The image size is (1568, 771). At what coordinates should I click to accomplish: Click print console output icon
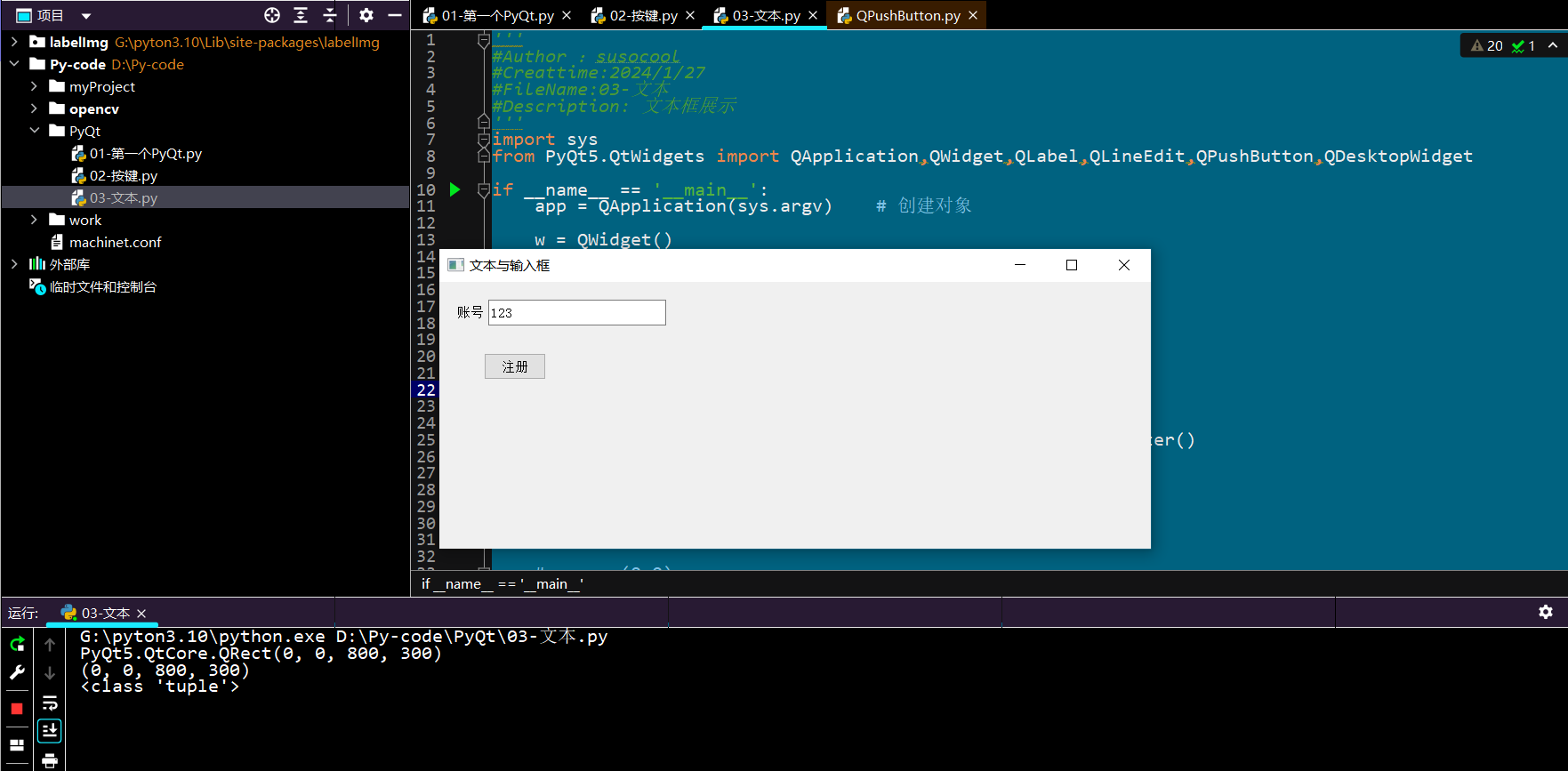tap(50, 760)
